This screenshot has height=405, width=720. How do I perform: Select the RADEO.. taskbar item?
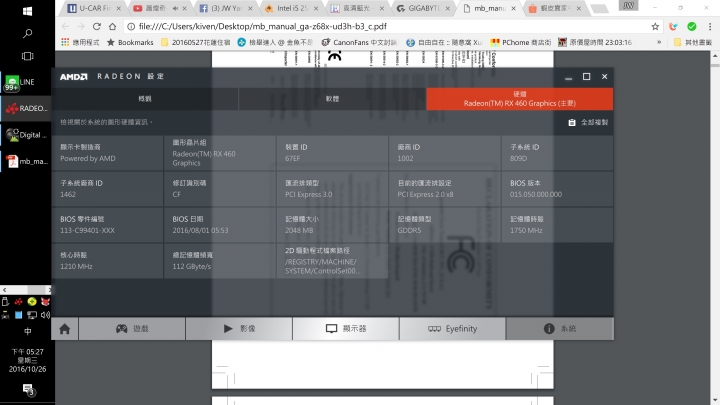[x=26, y=108]
